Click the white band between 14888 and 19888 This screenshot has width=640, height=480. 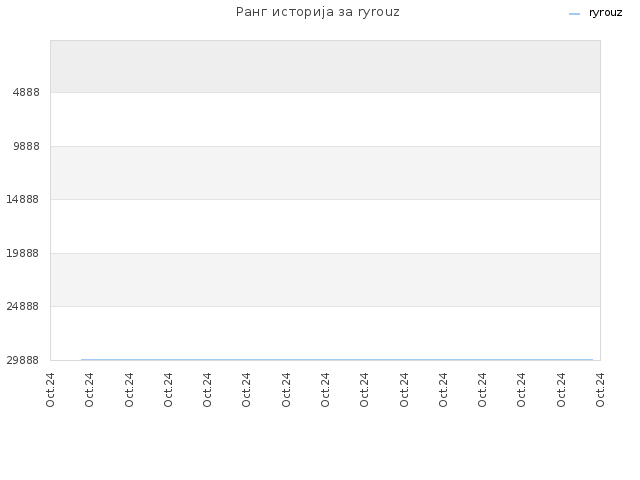click(x=325, y=226)
